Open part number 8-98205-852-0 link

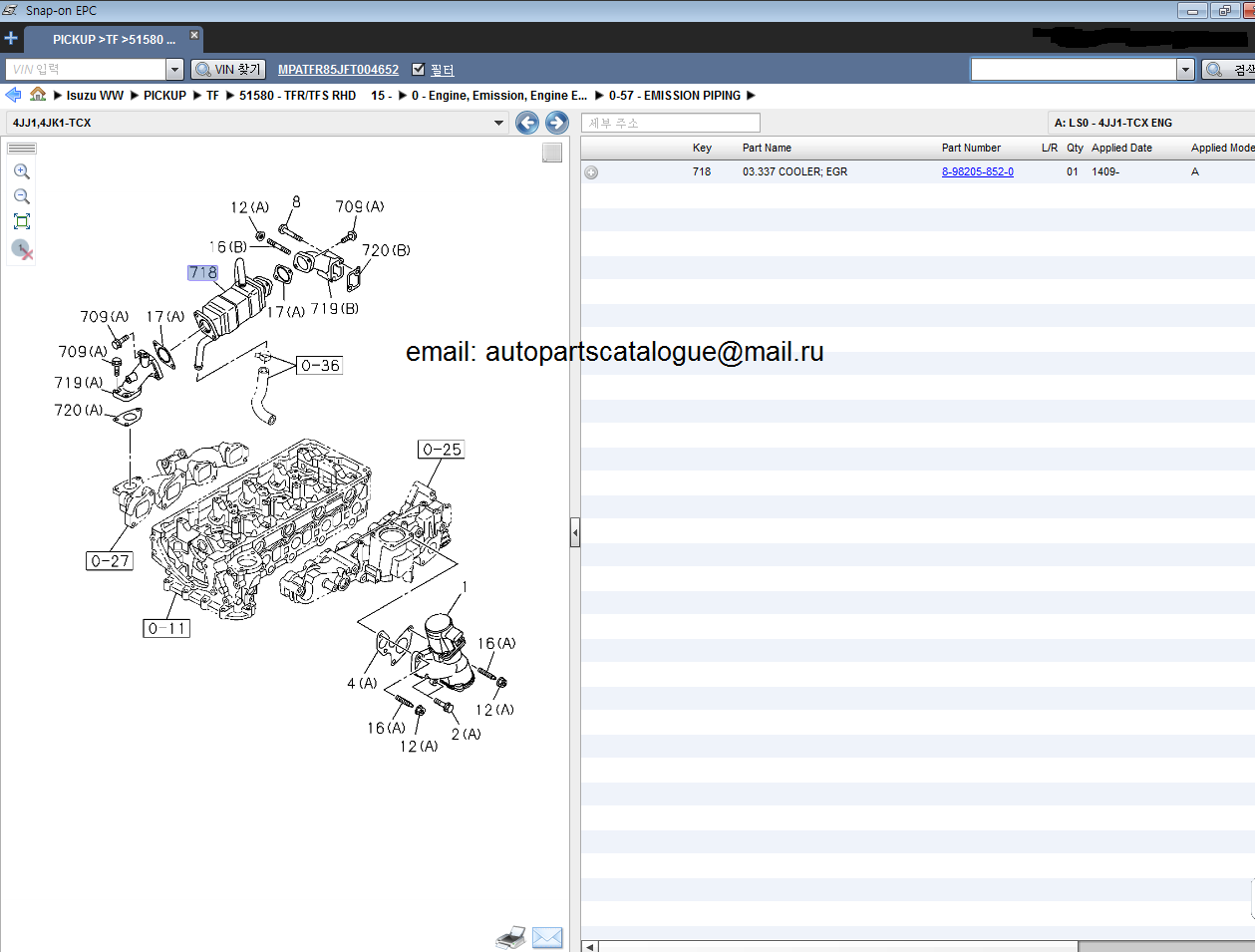978,171
